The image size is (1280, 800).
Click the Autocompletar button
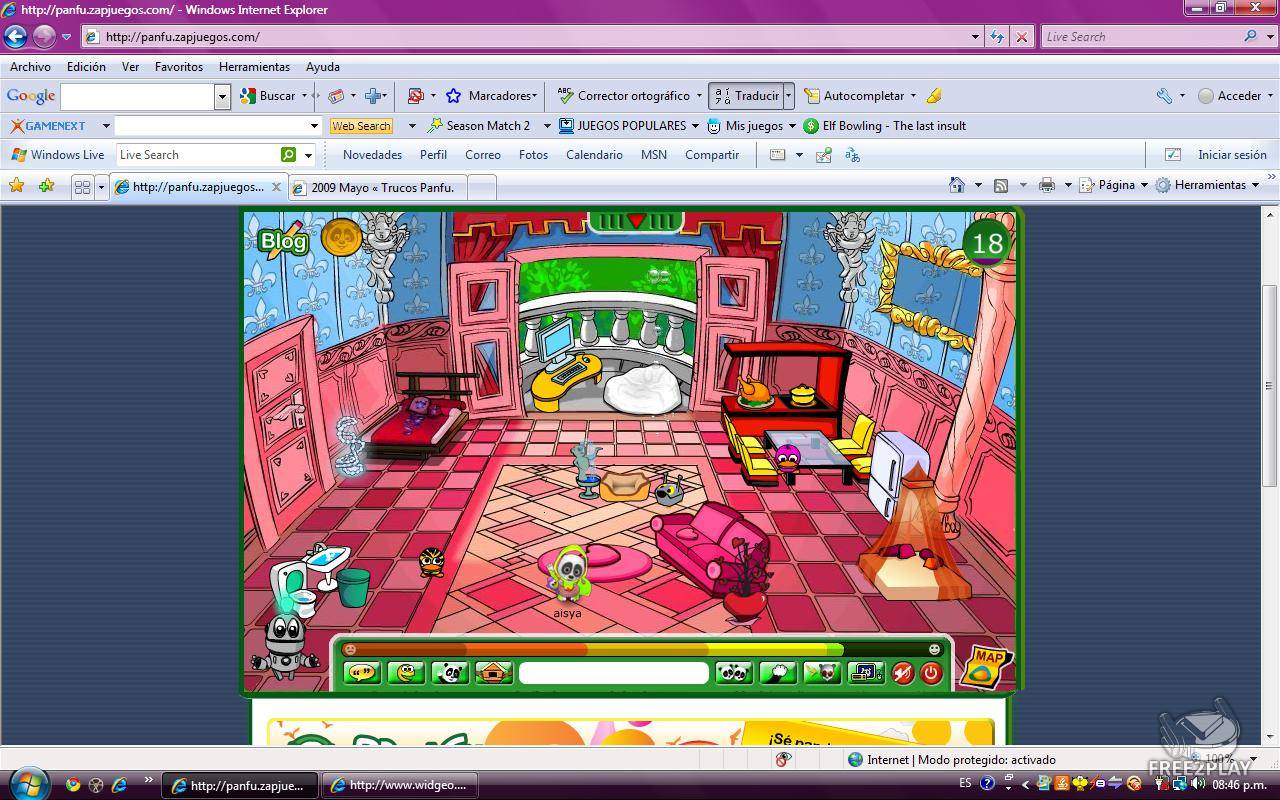pos(855,96)
